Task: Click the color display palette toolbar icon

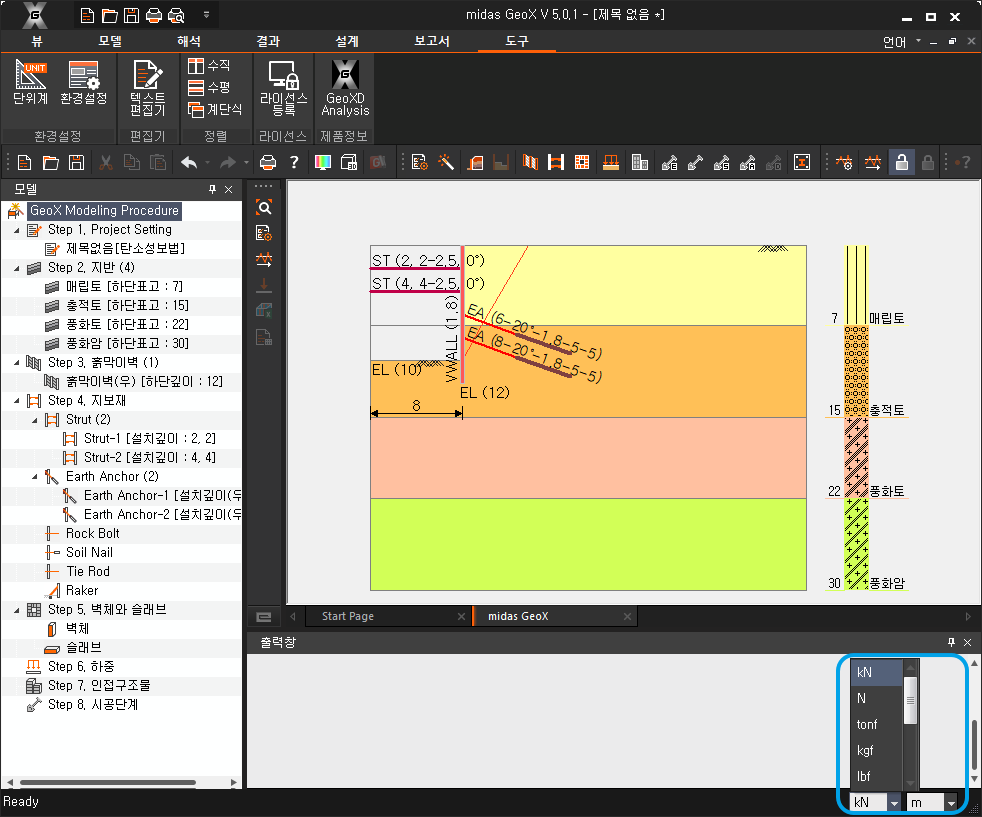Action: (323, 162)
